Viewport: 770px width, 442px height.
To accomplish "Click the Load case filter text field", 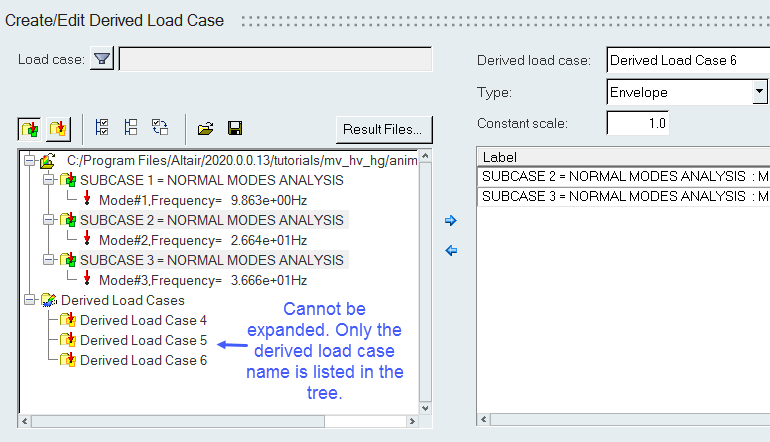I will click(275, 59).
